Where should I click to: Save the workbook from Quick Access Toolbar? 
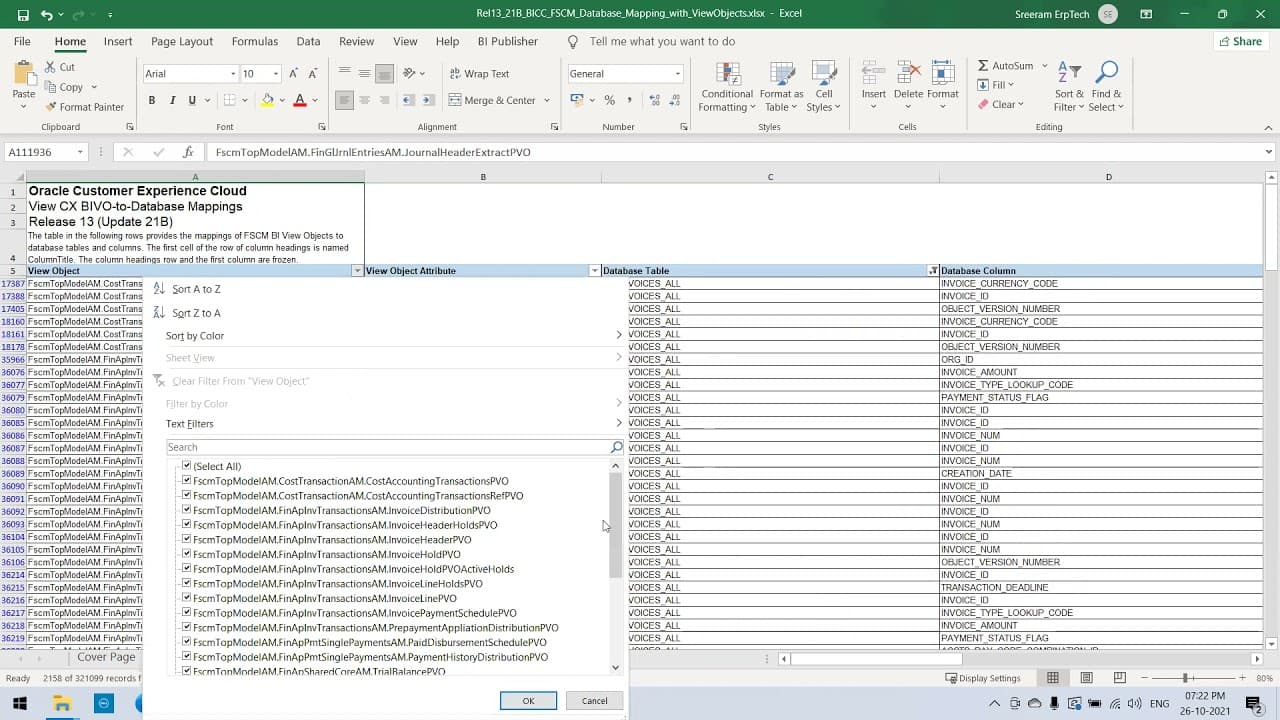coord(23,15)
